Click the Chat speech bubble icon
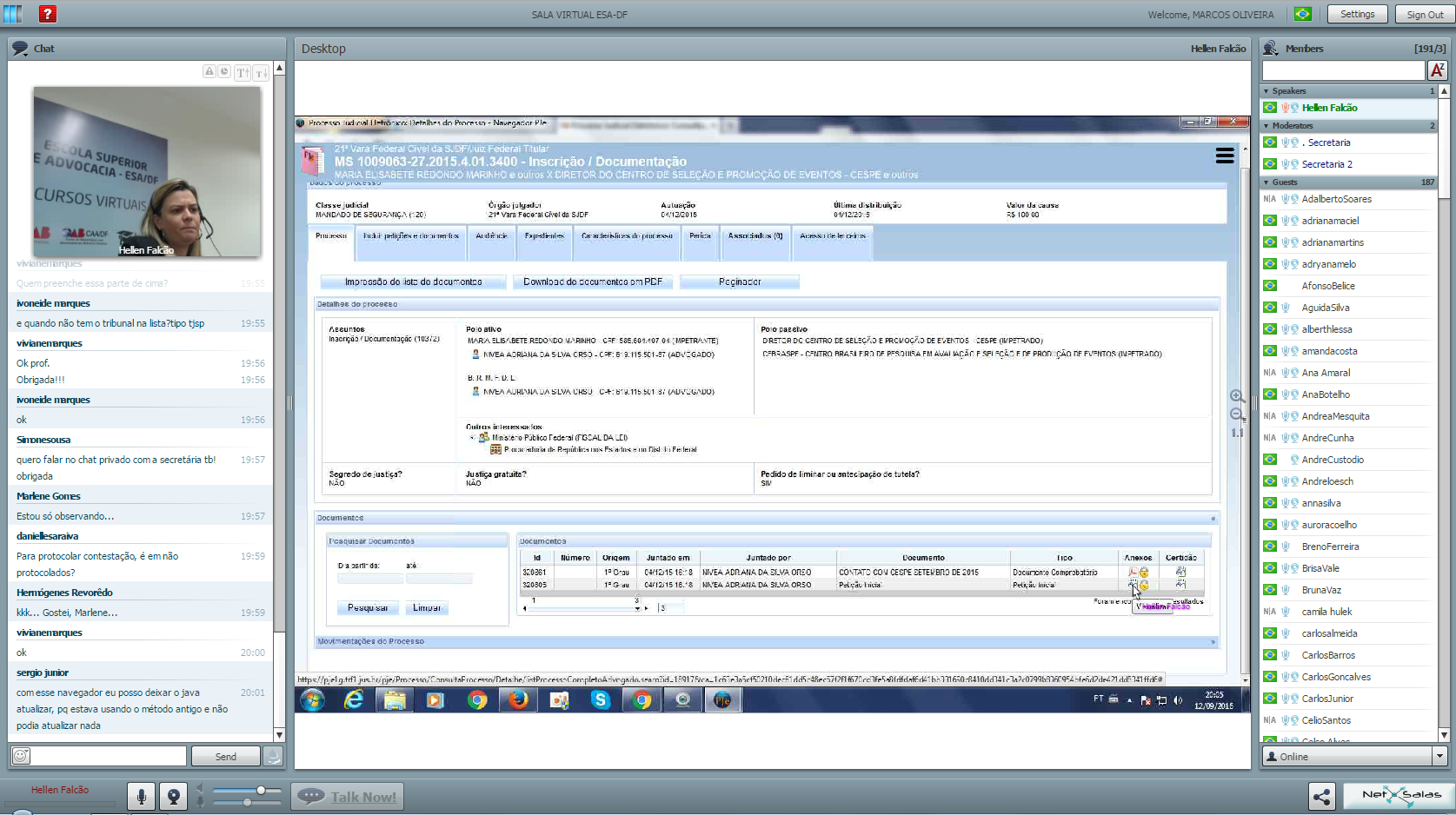 click(x=20, y=49)
